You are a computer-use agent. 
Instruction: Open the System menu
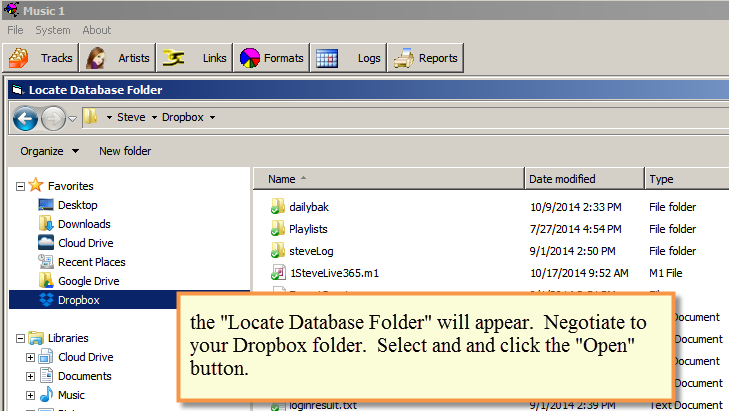53,30
